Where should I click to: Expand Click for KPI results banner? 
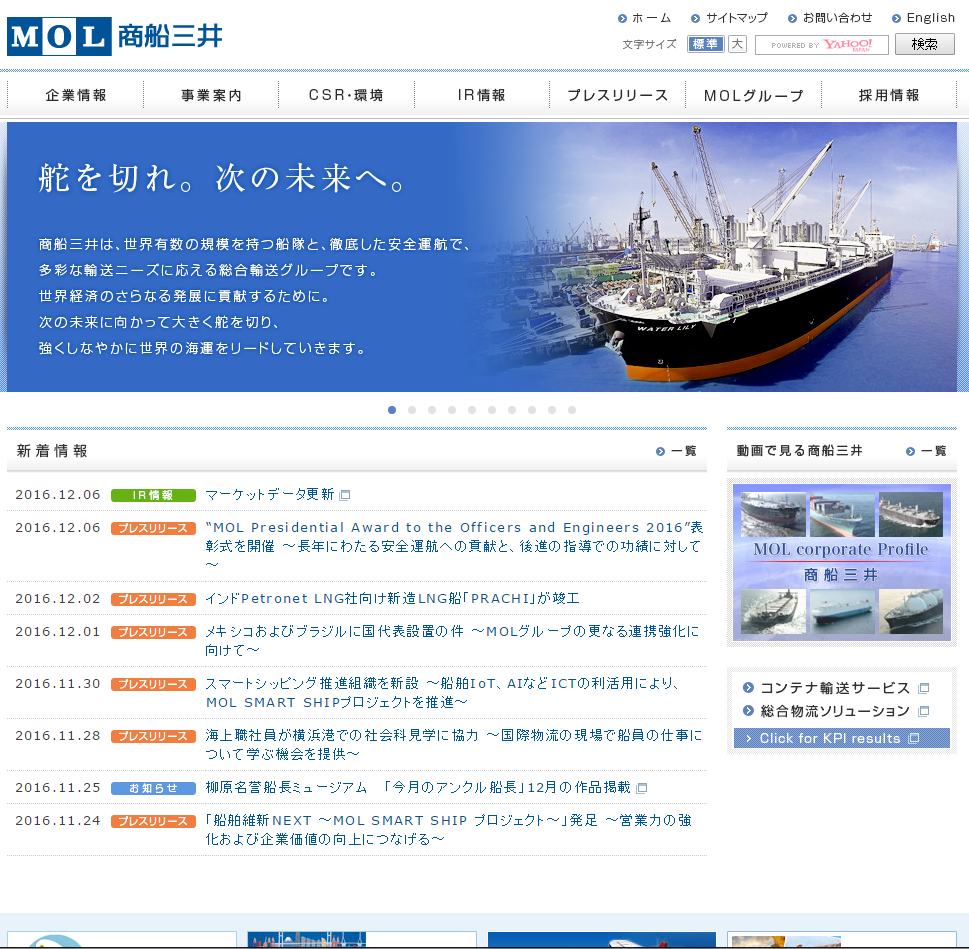pos(841,738)
